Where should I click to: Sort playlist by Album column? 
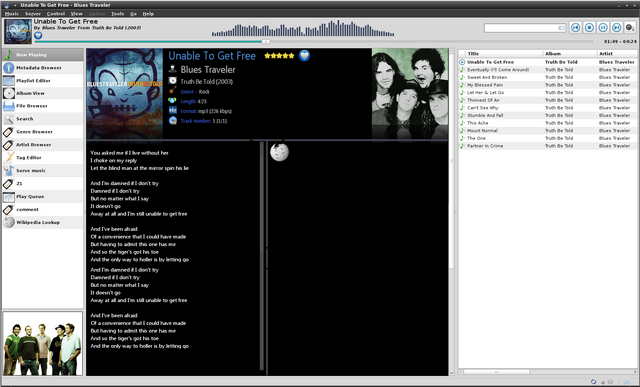pos(570,53)
